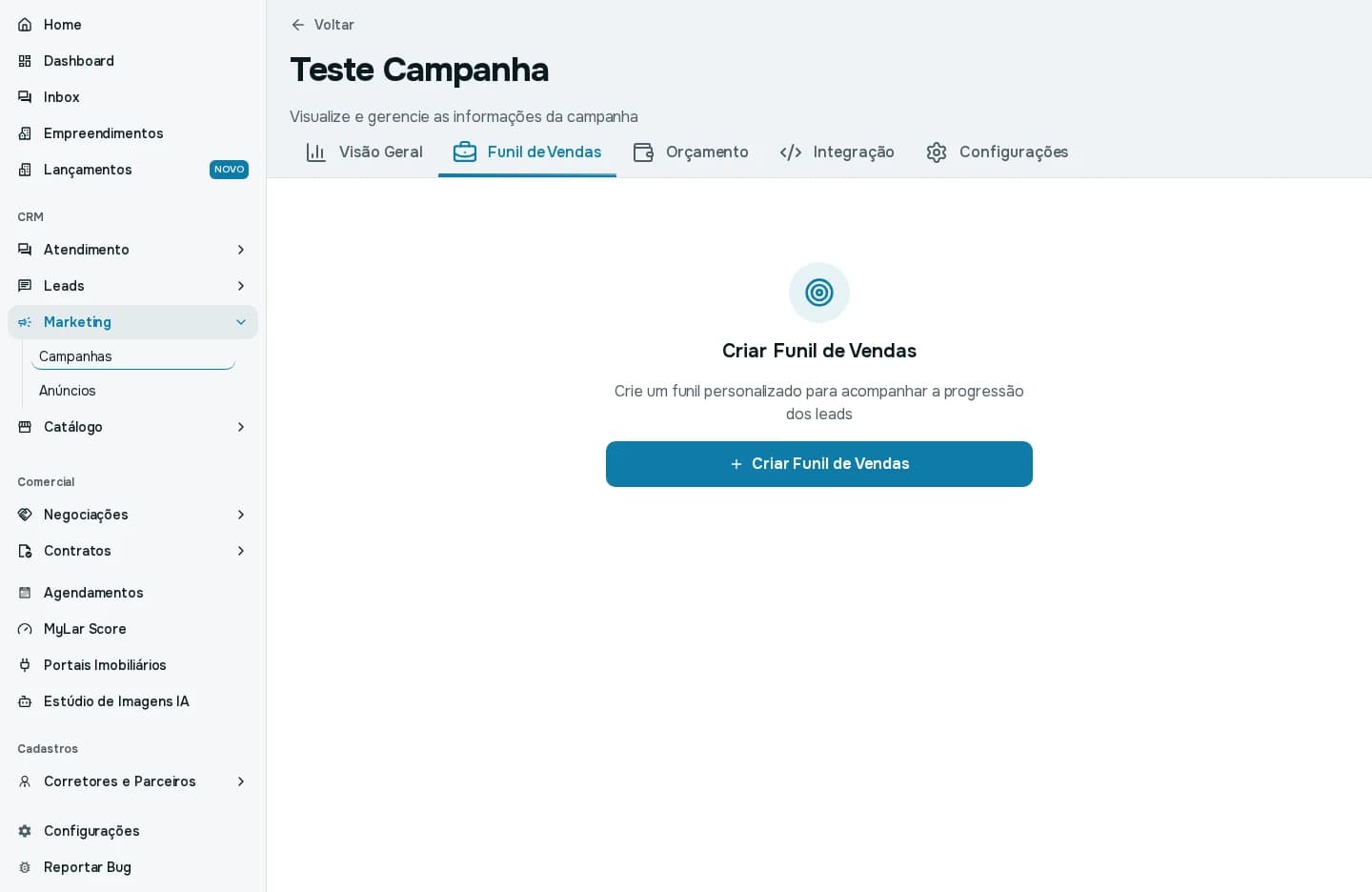Viewport: 1372px width, 892px height.
Task: Click the Teste Campanha page title
Action: click(x=419, y=70)
